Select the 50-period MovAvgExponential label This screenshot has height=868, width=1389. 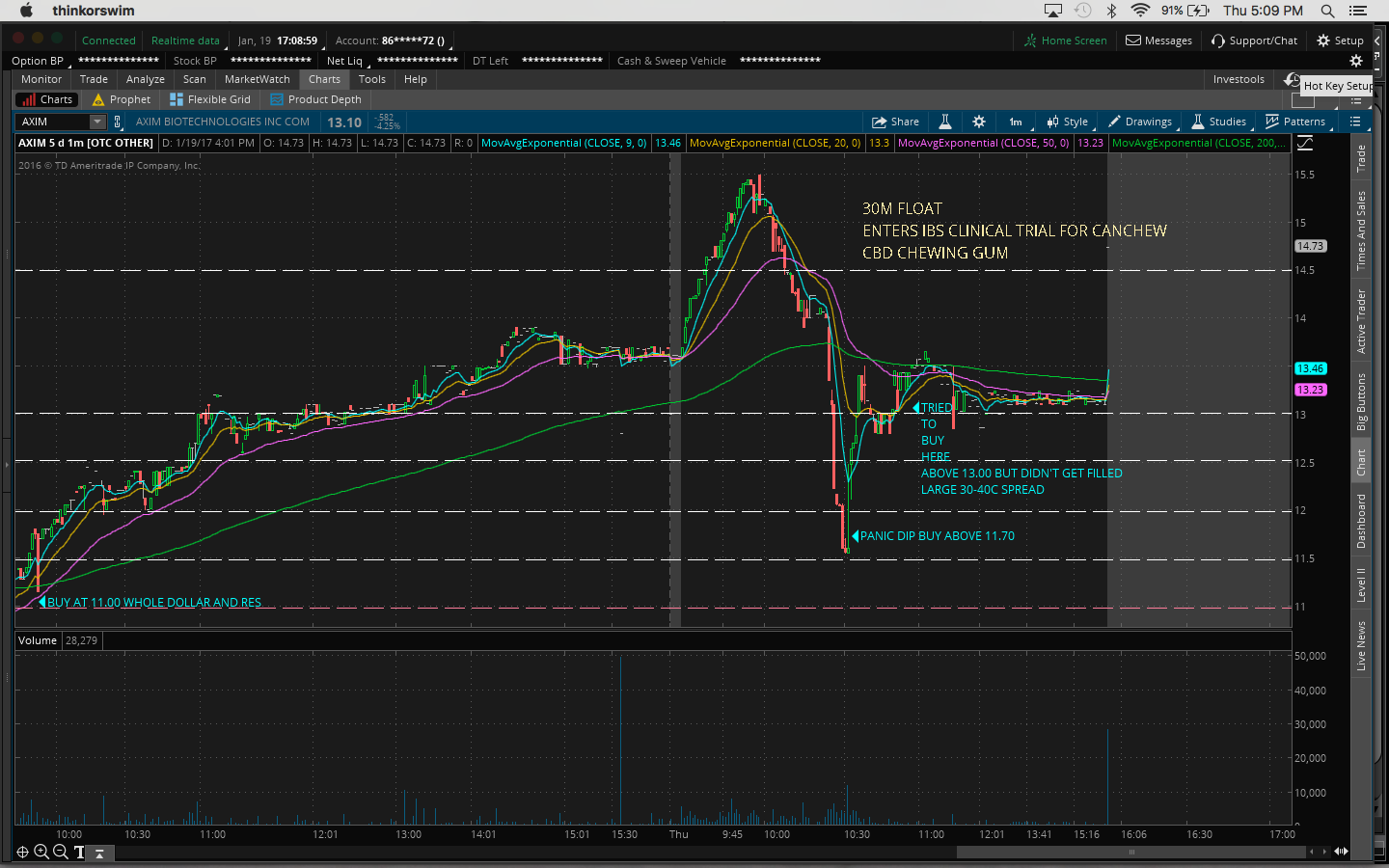984,143
